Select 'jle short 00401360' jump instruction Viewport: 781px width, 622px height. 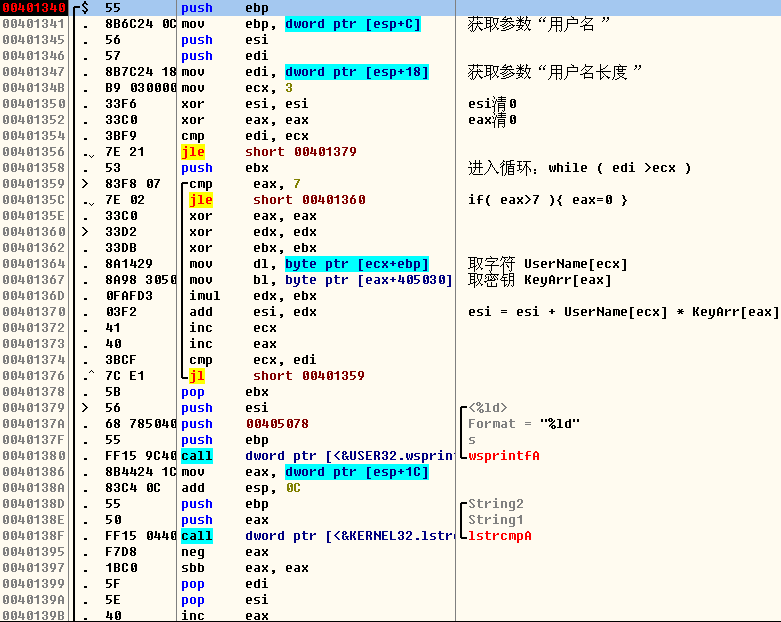[x=277, y=200]
